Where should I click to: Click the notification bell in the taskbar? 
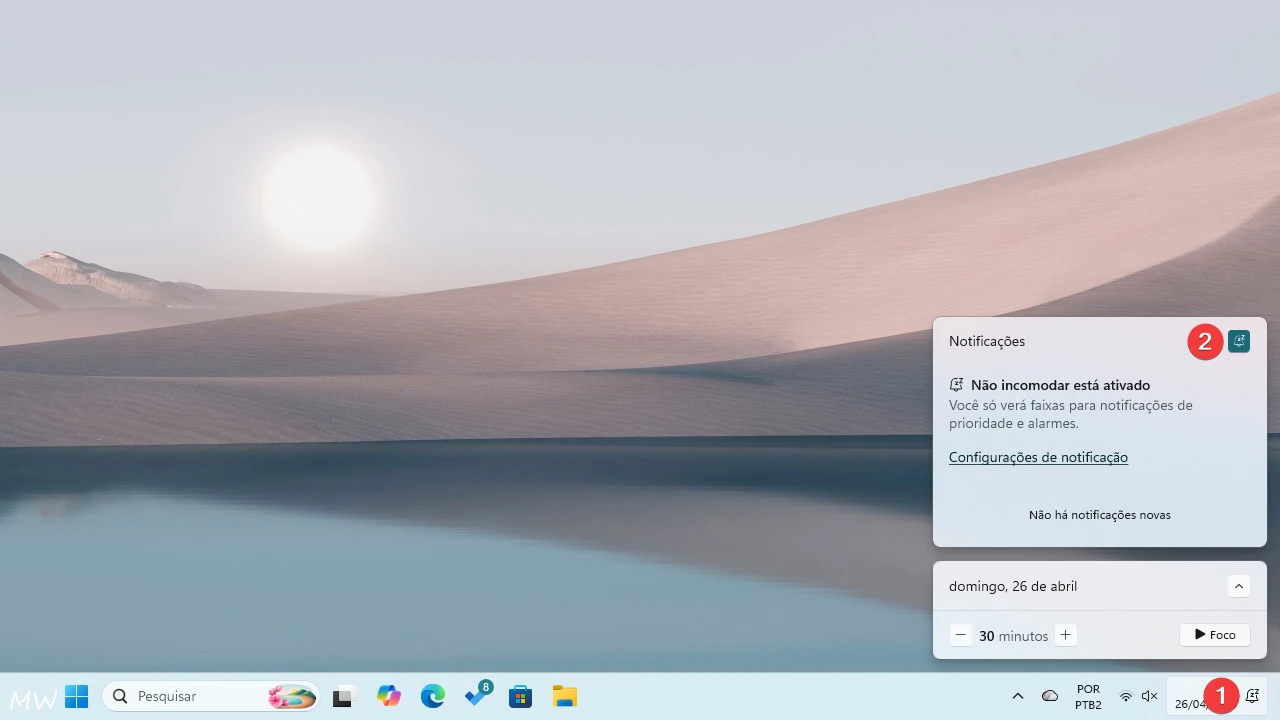click(1252, 696)
